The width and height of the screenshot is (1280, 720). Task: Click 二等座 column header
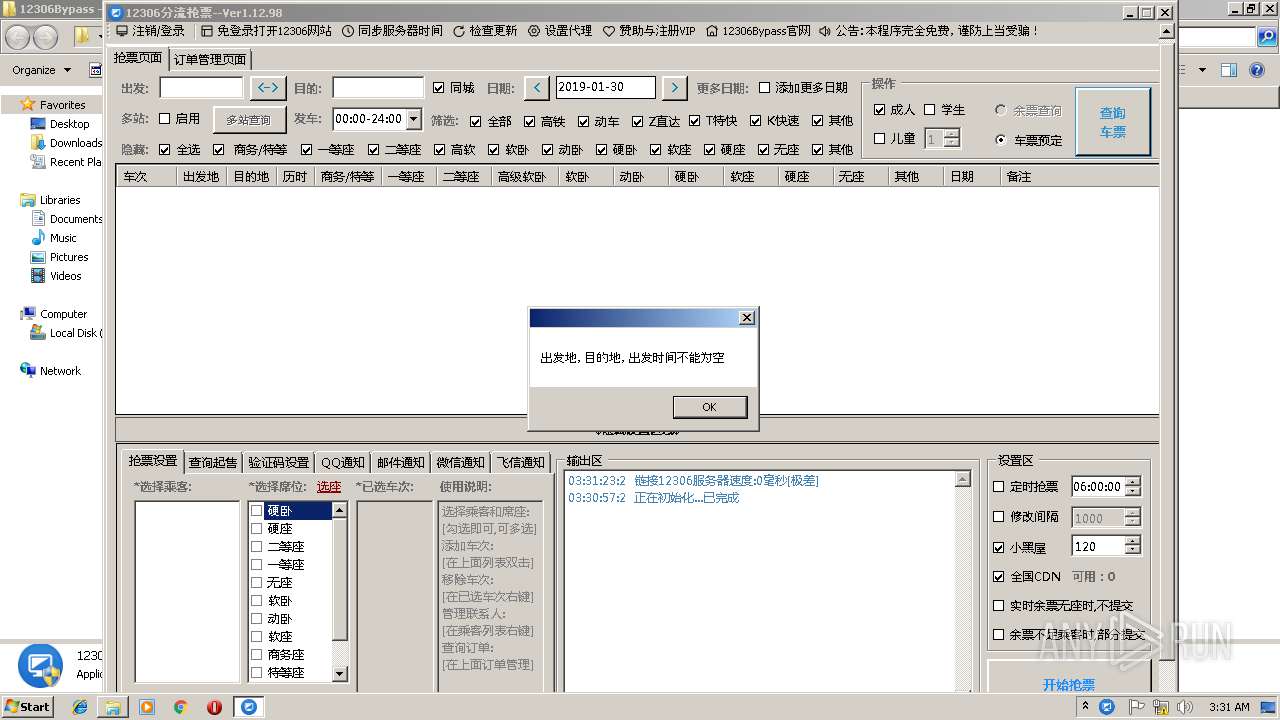(x=464, y=177)
